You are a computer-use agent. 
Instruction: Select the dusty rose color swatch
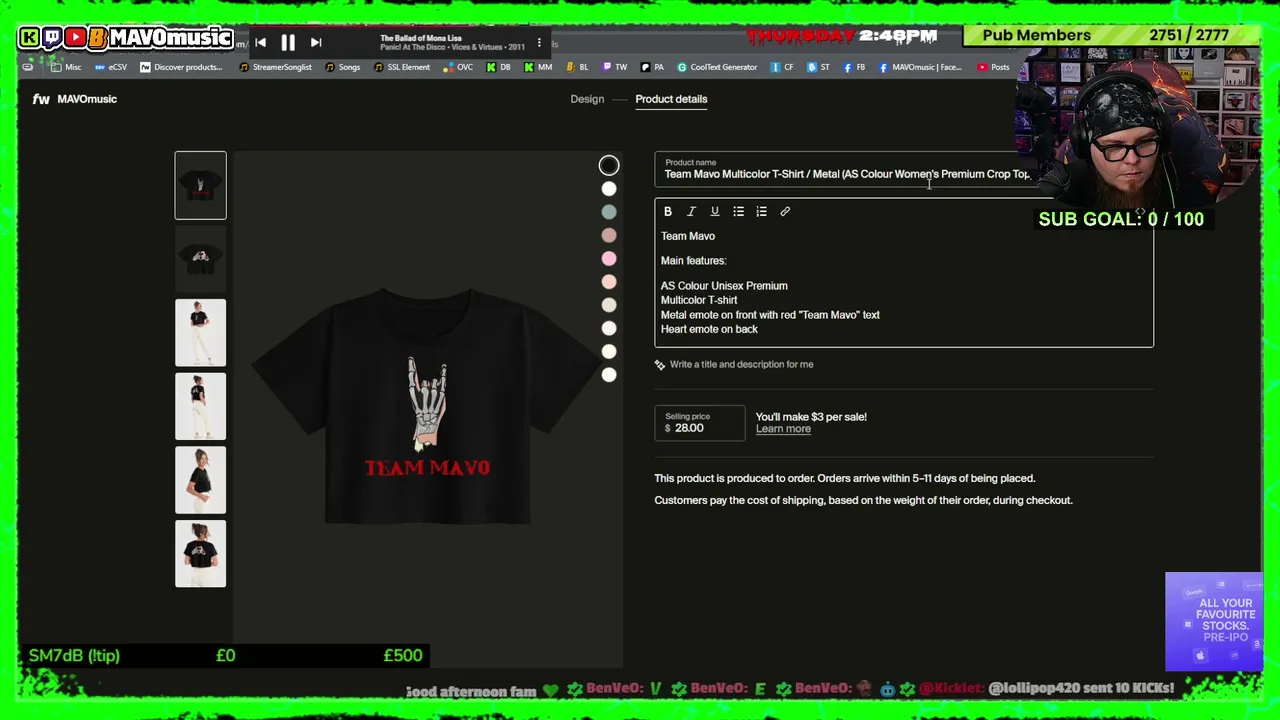coord(609,235)
